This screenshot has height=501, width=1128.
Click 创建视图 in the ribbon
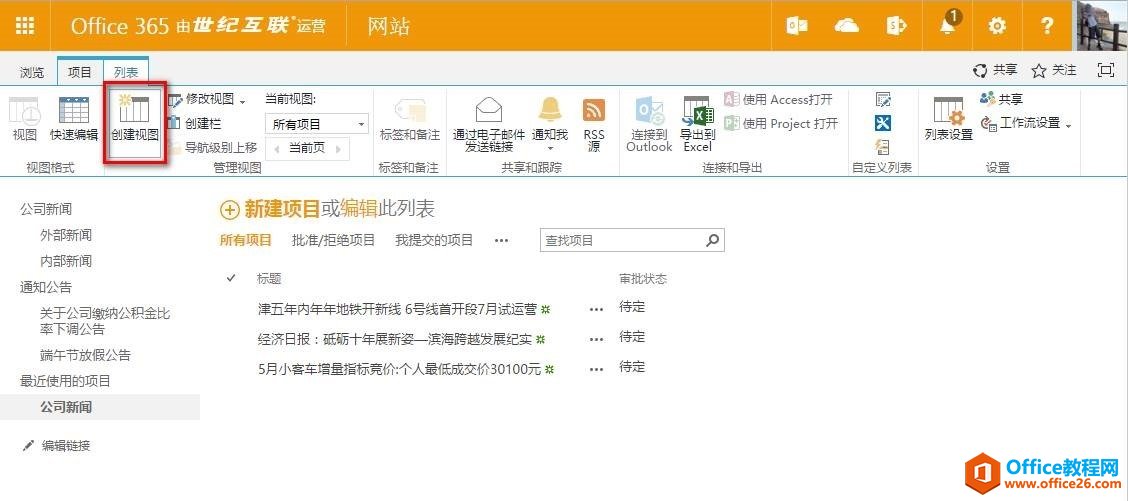click(x=135, y=117)
